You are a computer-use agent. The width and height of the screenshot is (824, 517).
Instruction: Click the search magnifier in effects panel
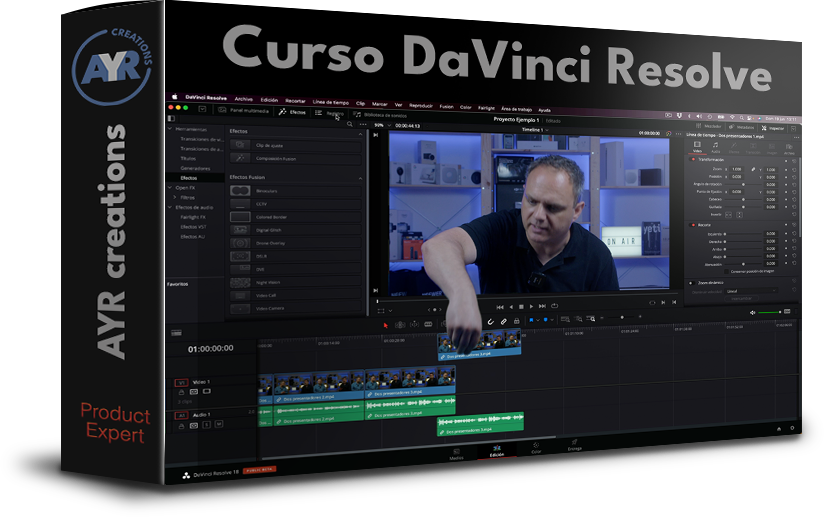[348, 124]
